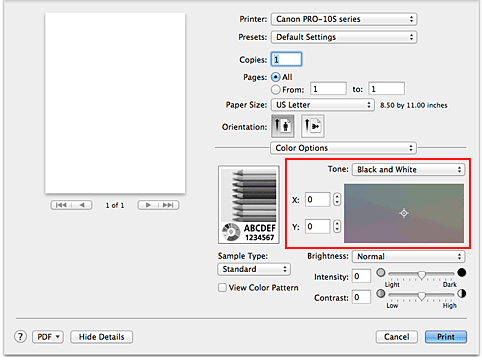Click the Y tone value field

coord(318,227)
